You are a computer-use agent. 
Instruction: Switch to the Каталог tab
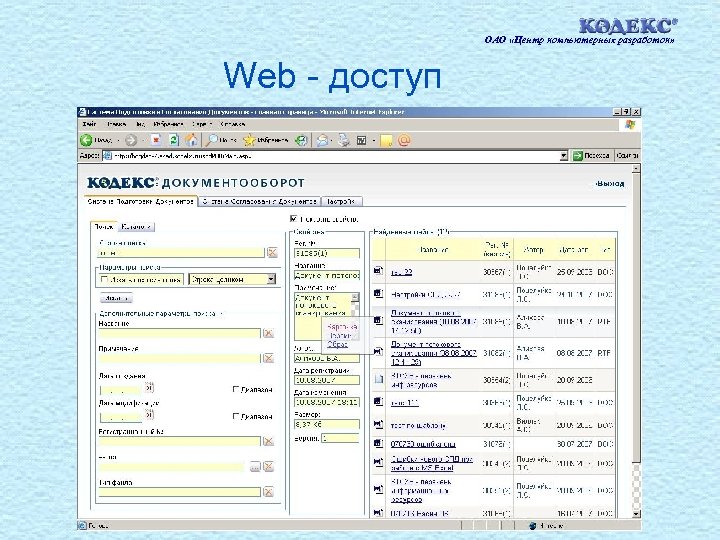pyautogui.click(x=136, y=227)
